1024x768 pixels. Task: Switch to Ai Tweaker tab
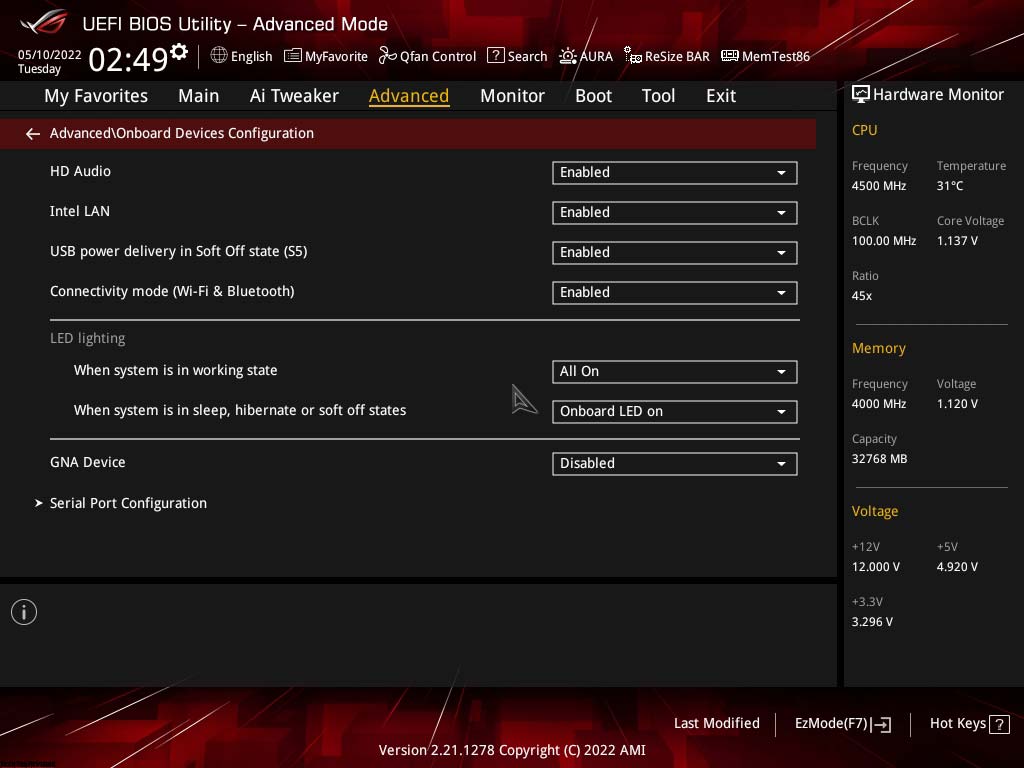pos(294,96)
